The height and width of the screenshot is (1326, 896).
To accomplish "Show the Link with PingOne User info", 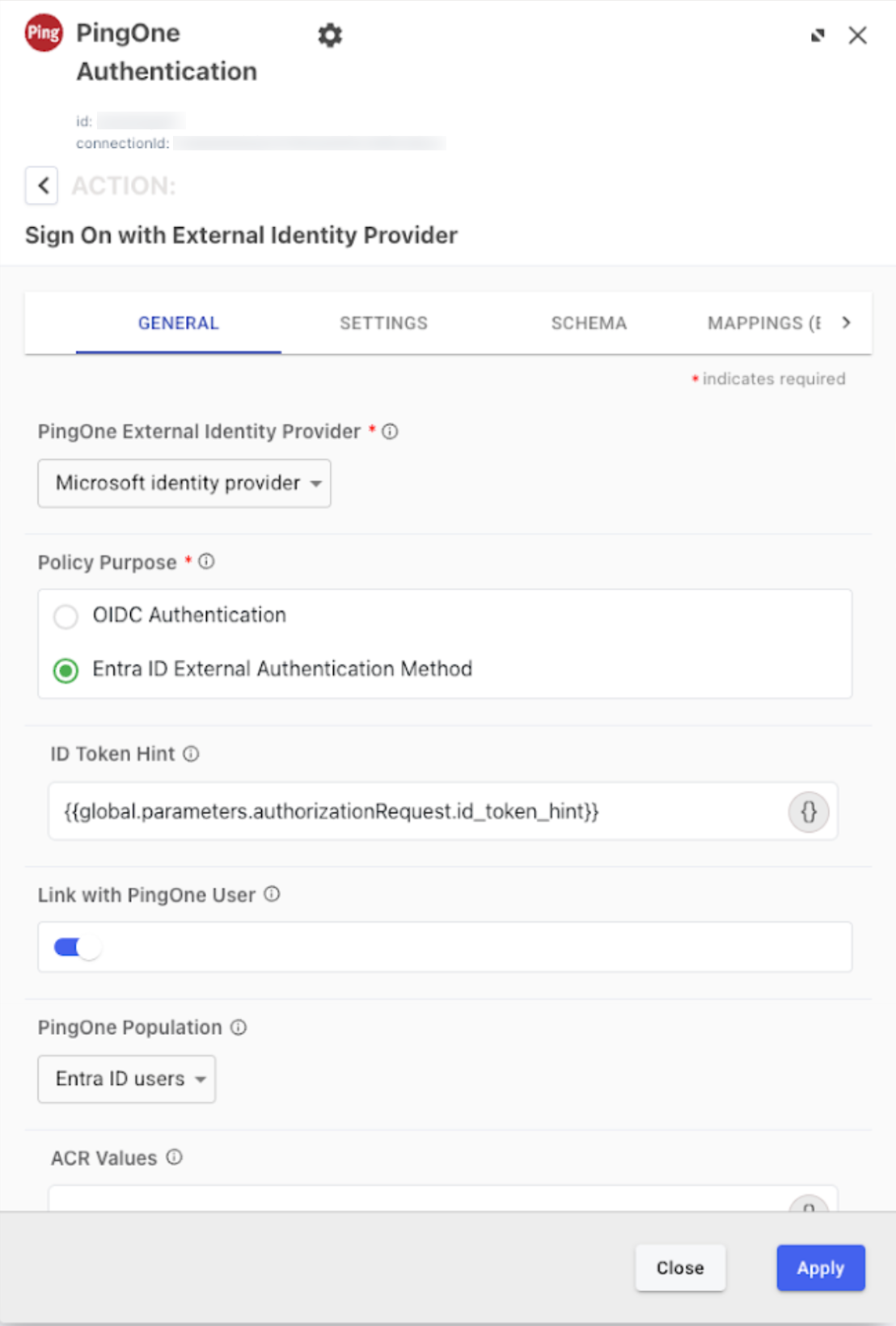I will [273, 894].
